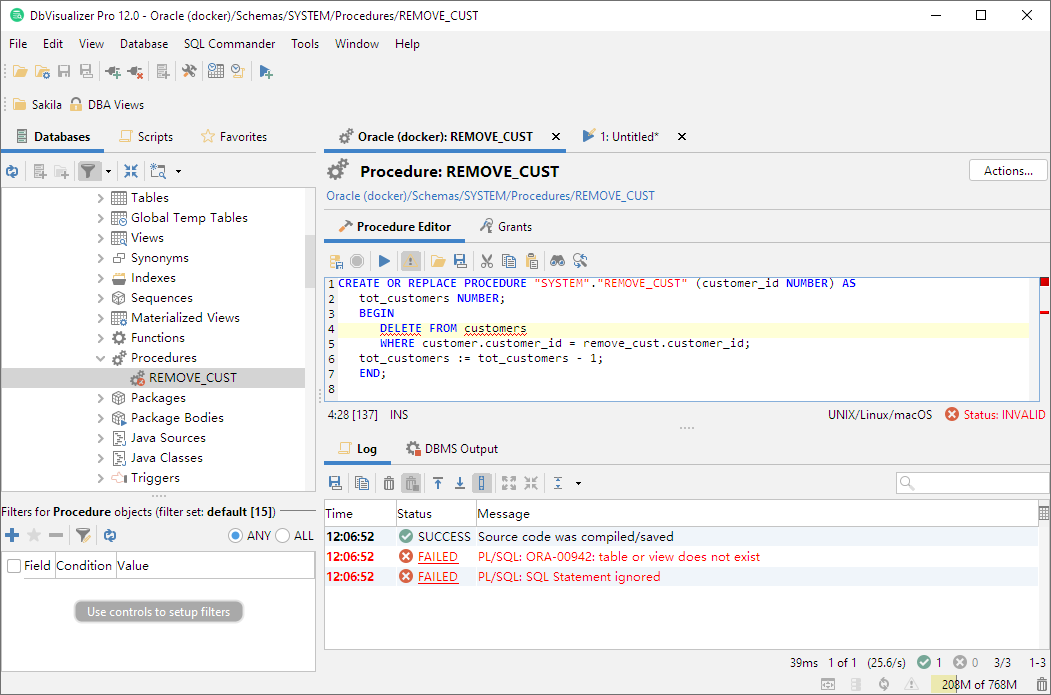Screen dimensions: 1051x695
Task: Select the ALL radio button
Action: pos(282,536)
